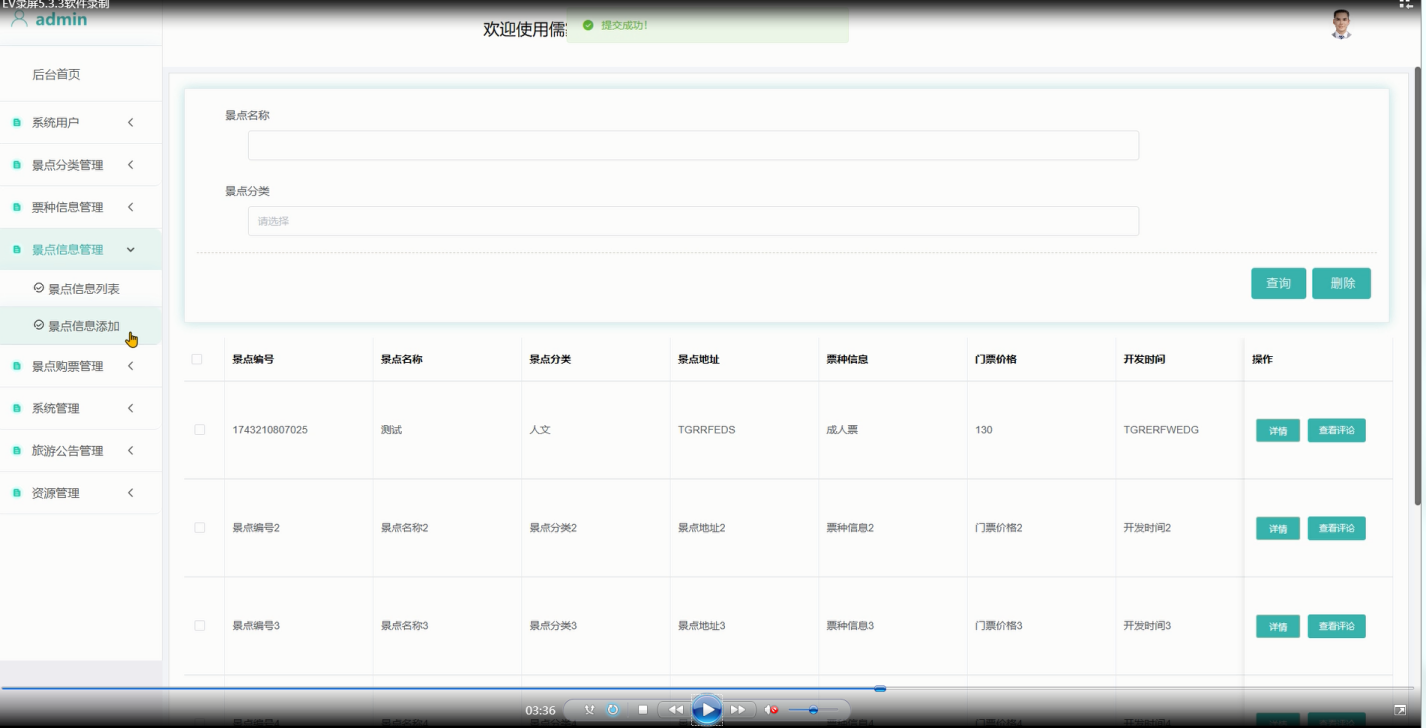Click the 删除 delete button

pos(1342,283)
